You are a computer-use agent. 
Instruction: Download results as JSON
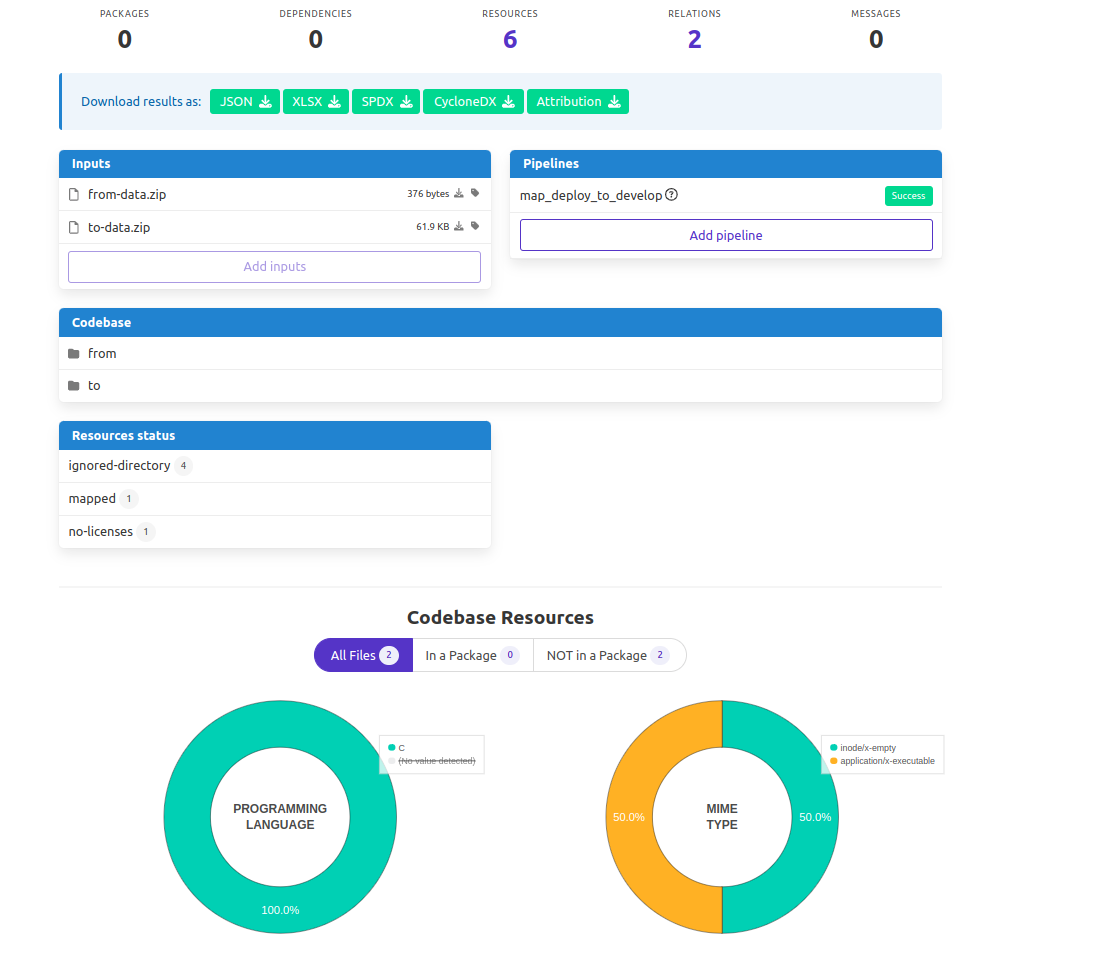(245, 102)
